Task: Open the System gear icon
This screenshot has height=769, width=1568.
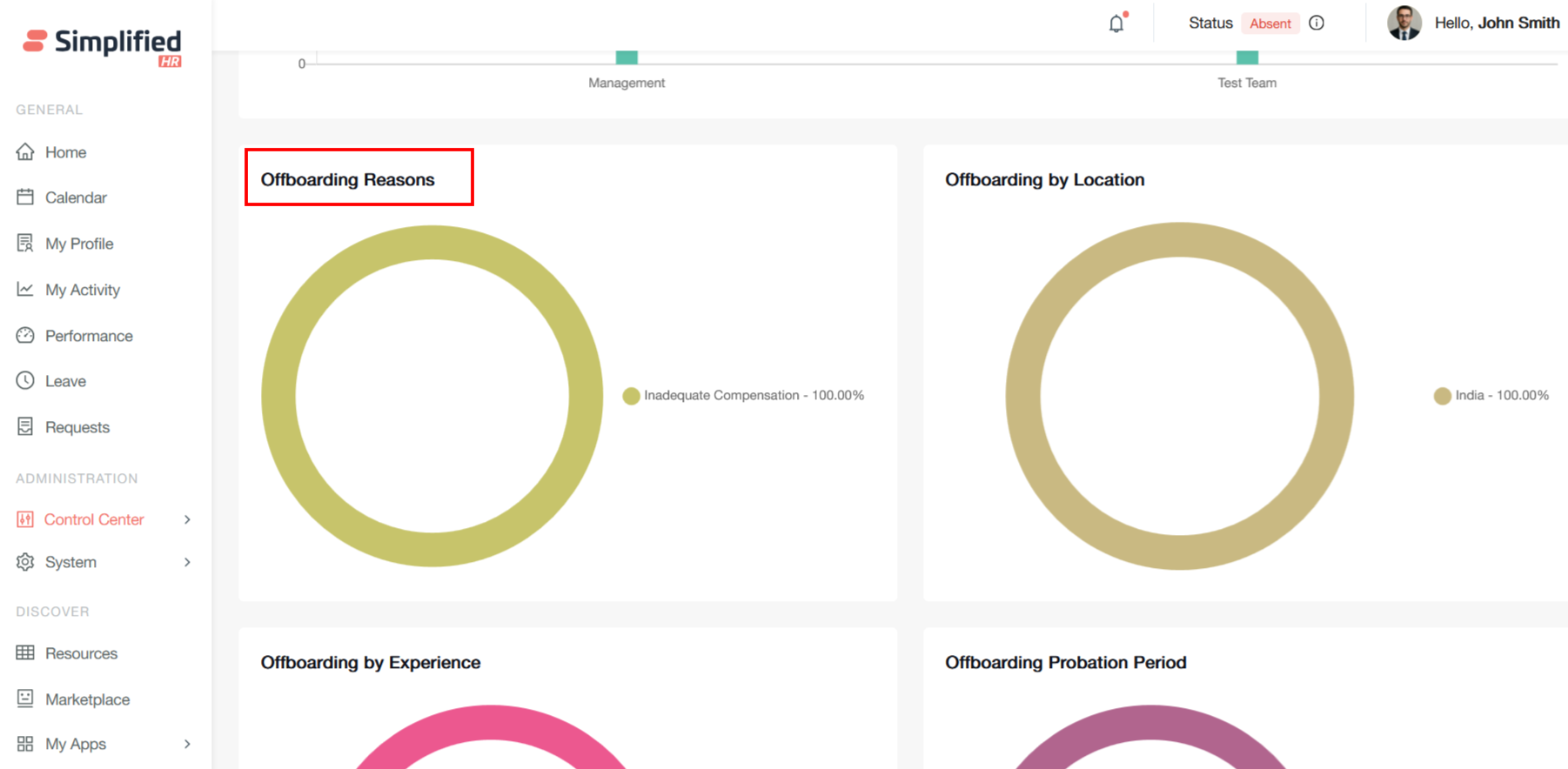Action: tap(25, 562)
